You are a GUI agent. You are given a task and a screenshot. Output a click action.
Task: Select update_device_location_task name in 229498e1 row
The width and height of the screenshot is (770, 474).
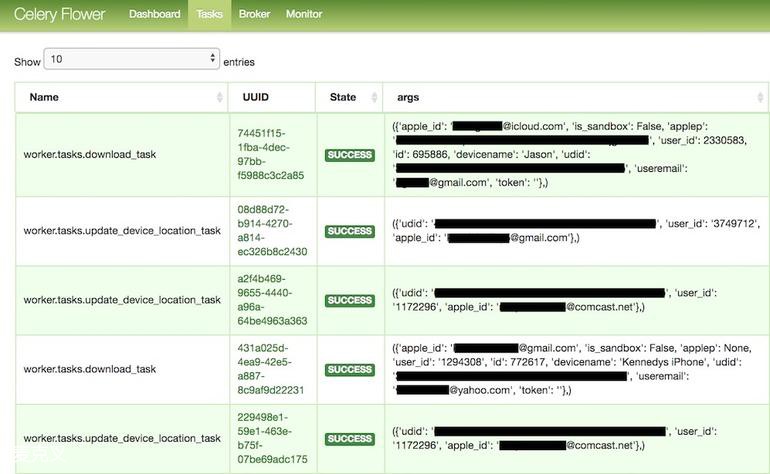click(122, 438)
